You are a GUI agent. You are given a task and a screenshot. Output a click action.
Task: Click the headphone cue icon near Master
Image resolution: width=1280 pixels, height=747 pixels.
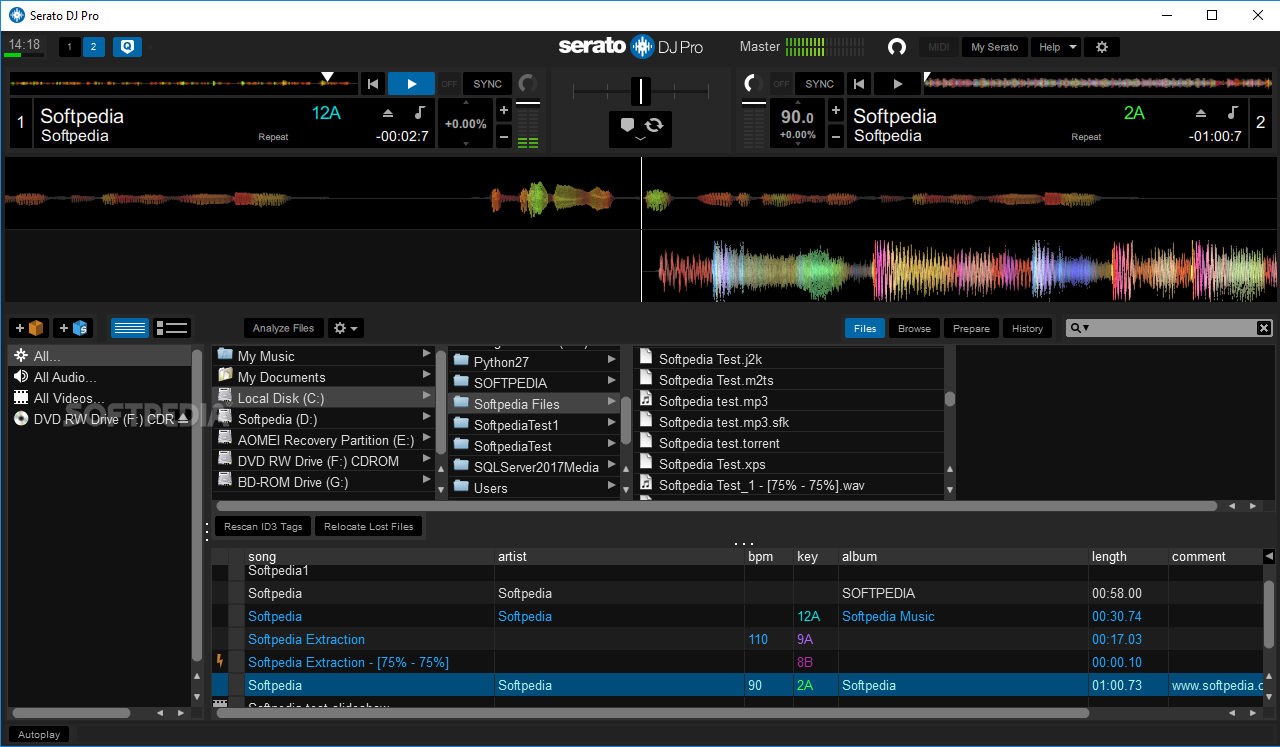point(897,47)
